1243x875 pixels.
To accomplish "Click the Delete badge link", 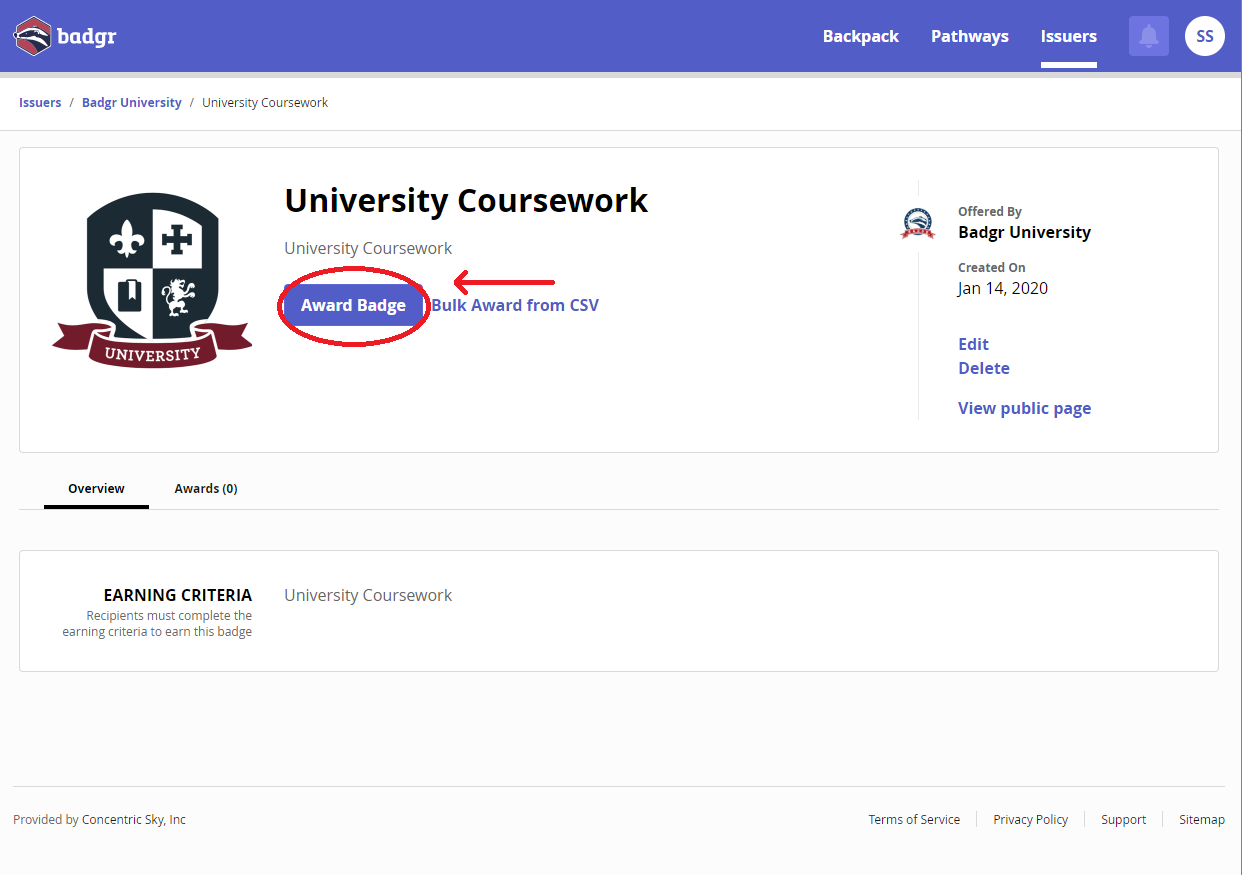I will click(x=984, y=368).
